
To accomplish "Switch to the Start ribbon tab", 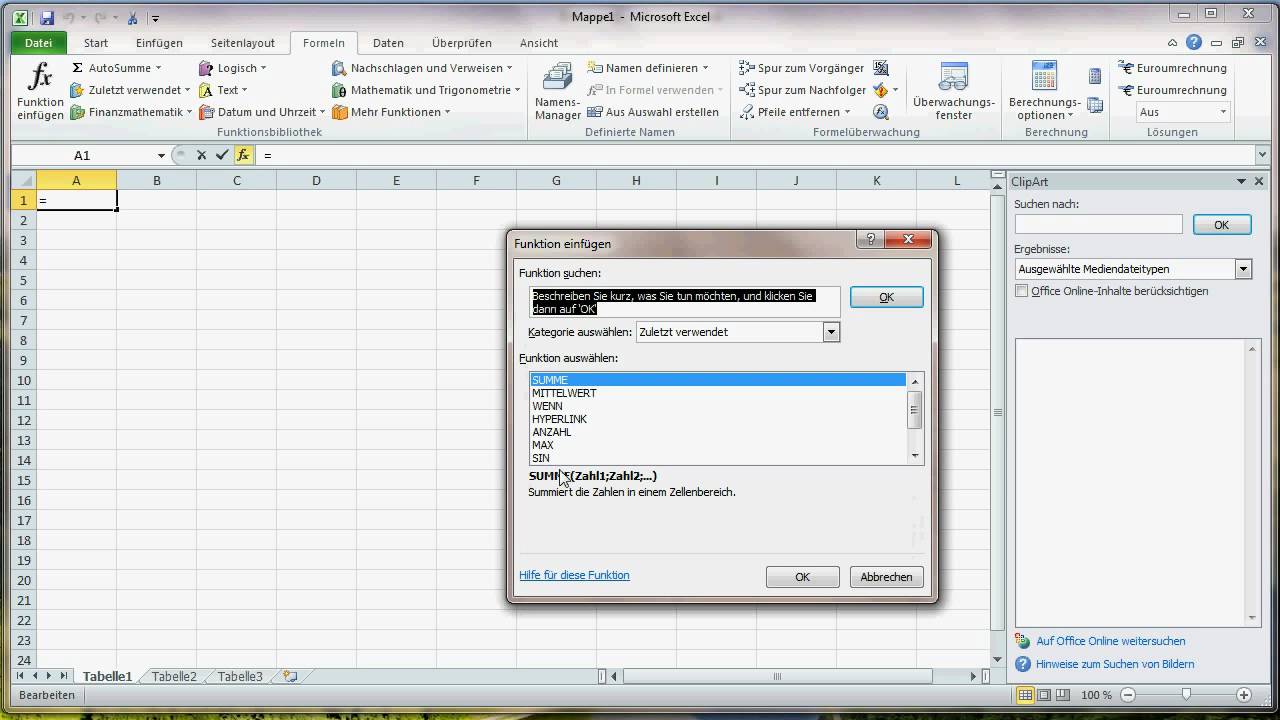I will [x=96, y=43].
